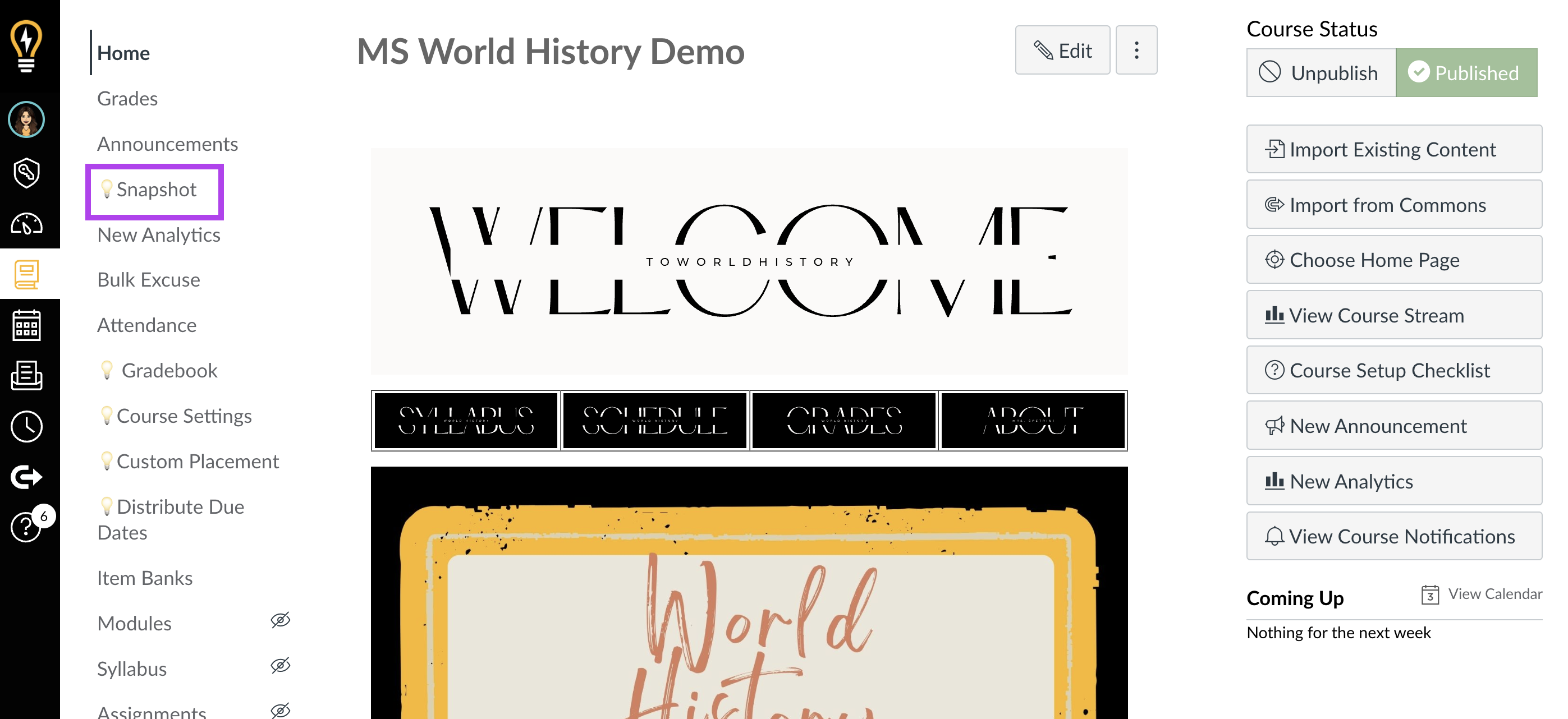Click the lightbulb icon beside Distribute Due Dates

[107, 506]
